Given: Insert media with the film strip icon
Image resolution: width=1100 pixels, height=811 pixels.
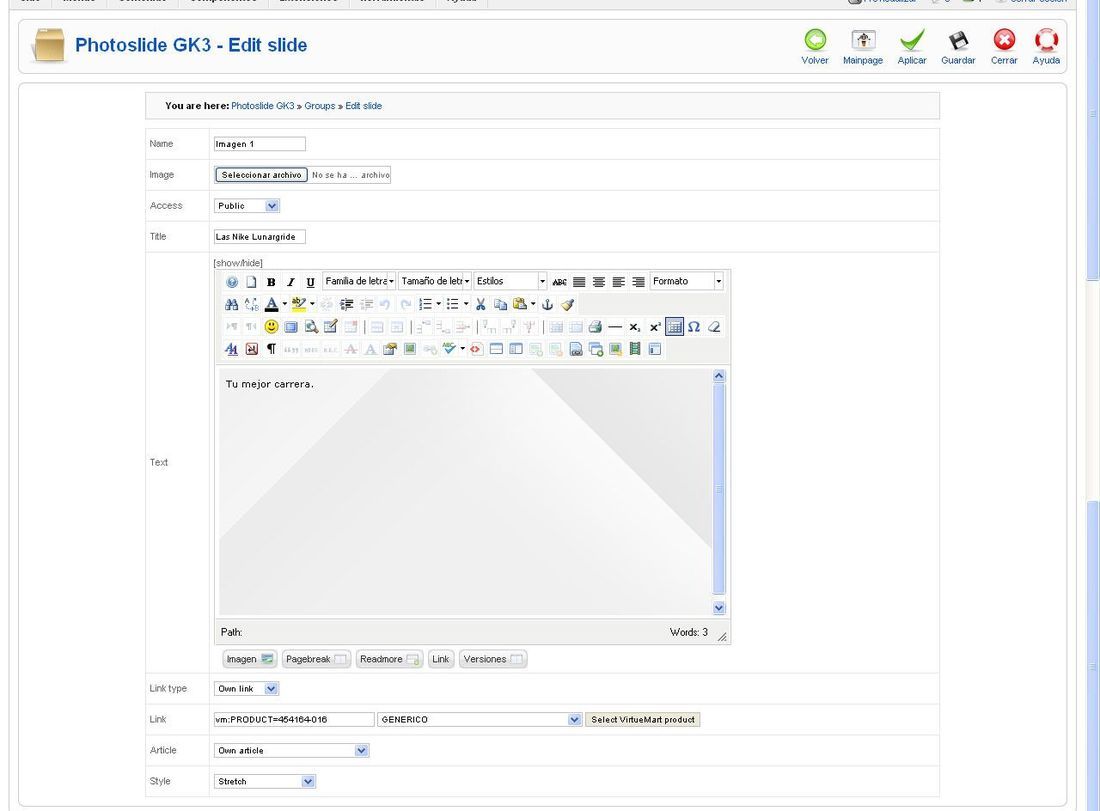Looking at the screenshot, I should [635, 349].
